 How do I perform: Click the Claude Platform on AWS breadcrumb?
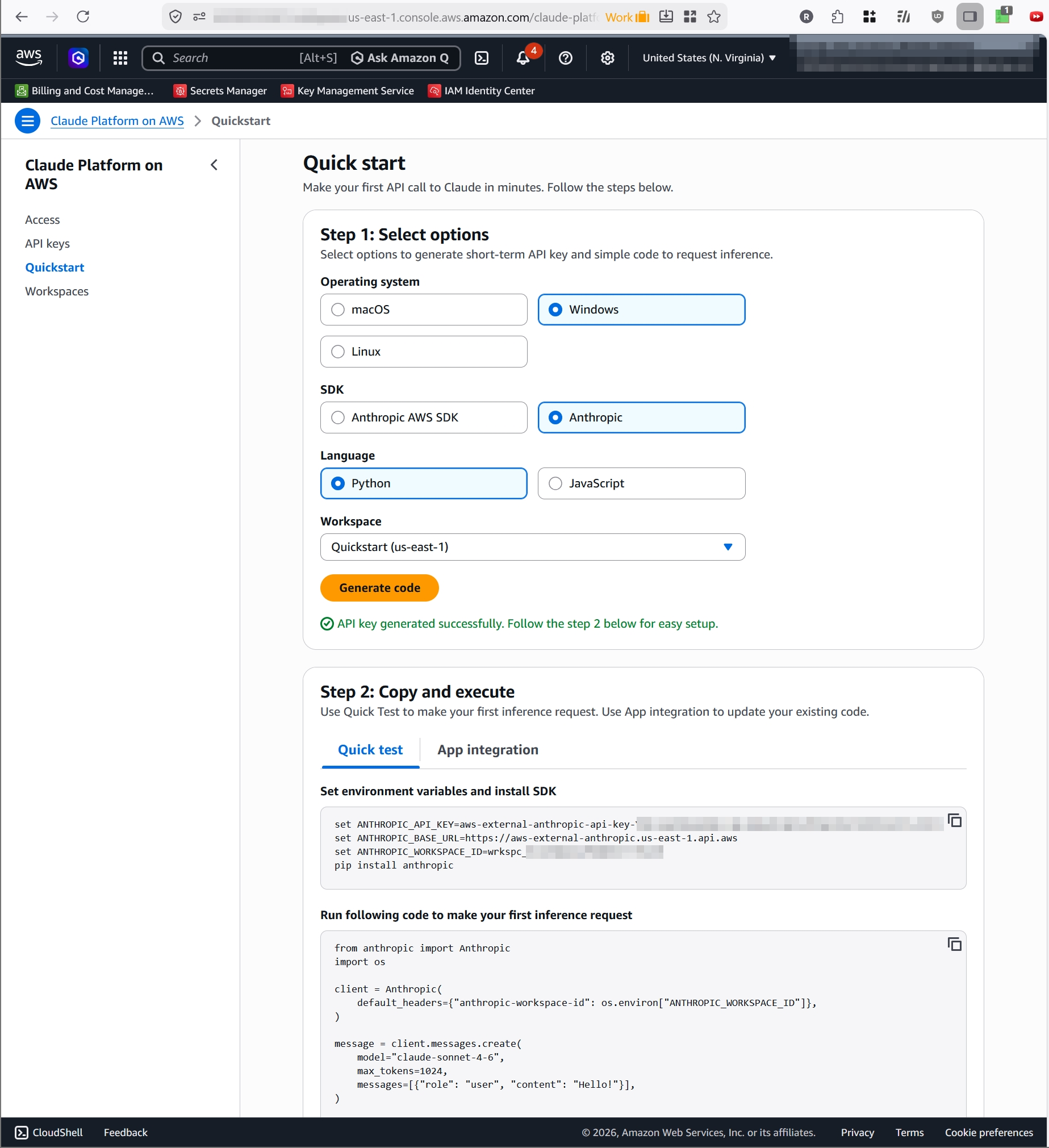[118, 121]
